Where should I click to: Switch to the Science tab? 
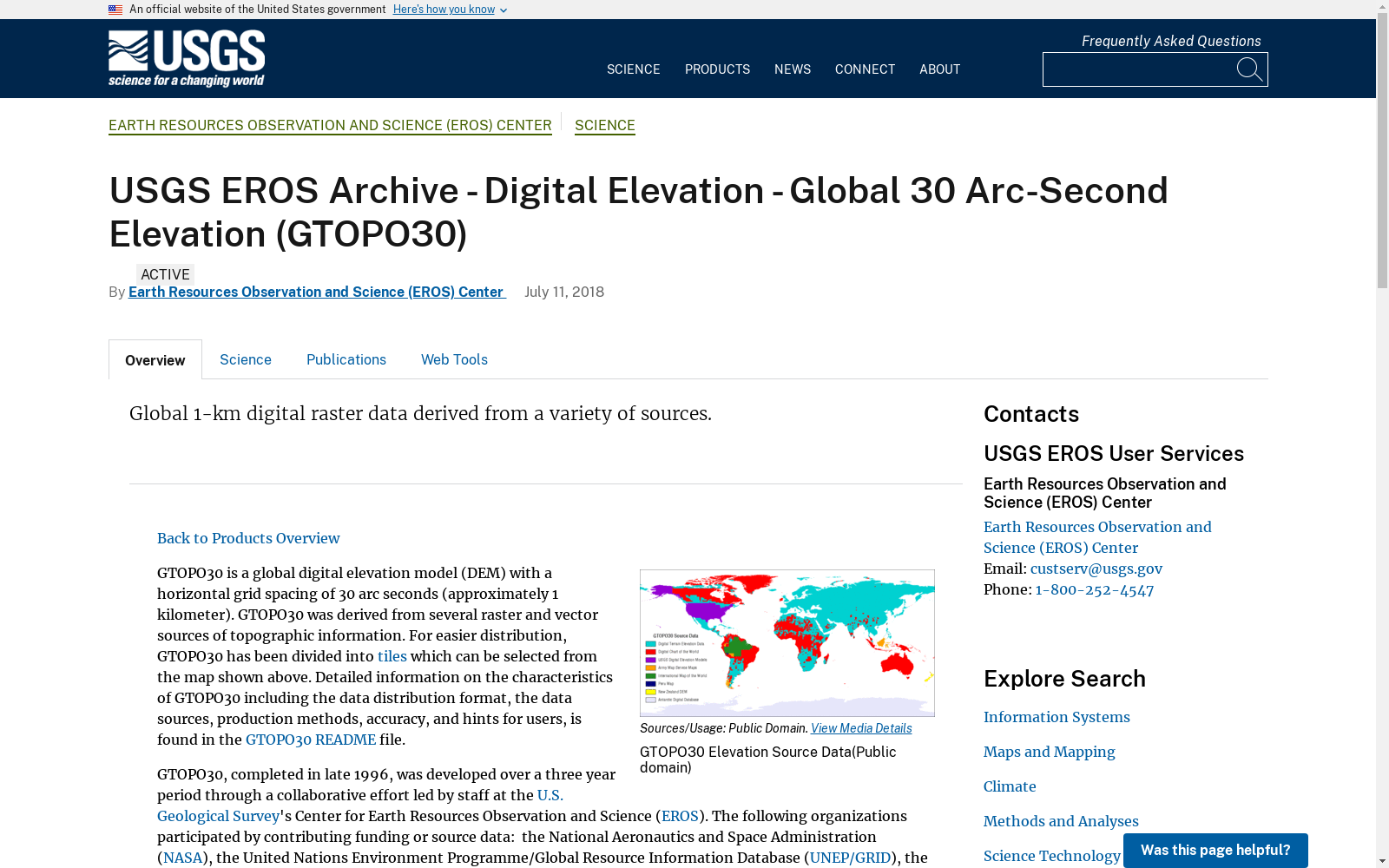(x=246, y=359)
